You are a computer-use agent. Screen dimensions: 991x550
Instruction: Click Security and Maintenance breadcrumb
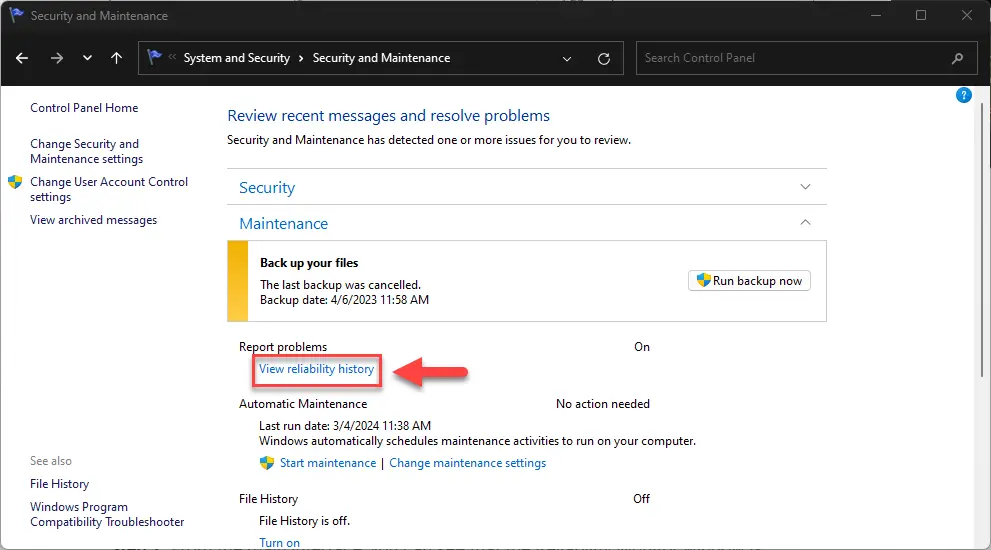(x=381, y=58)
